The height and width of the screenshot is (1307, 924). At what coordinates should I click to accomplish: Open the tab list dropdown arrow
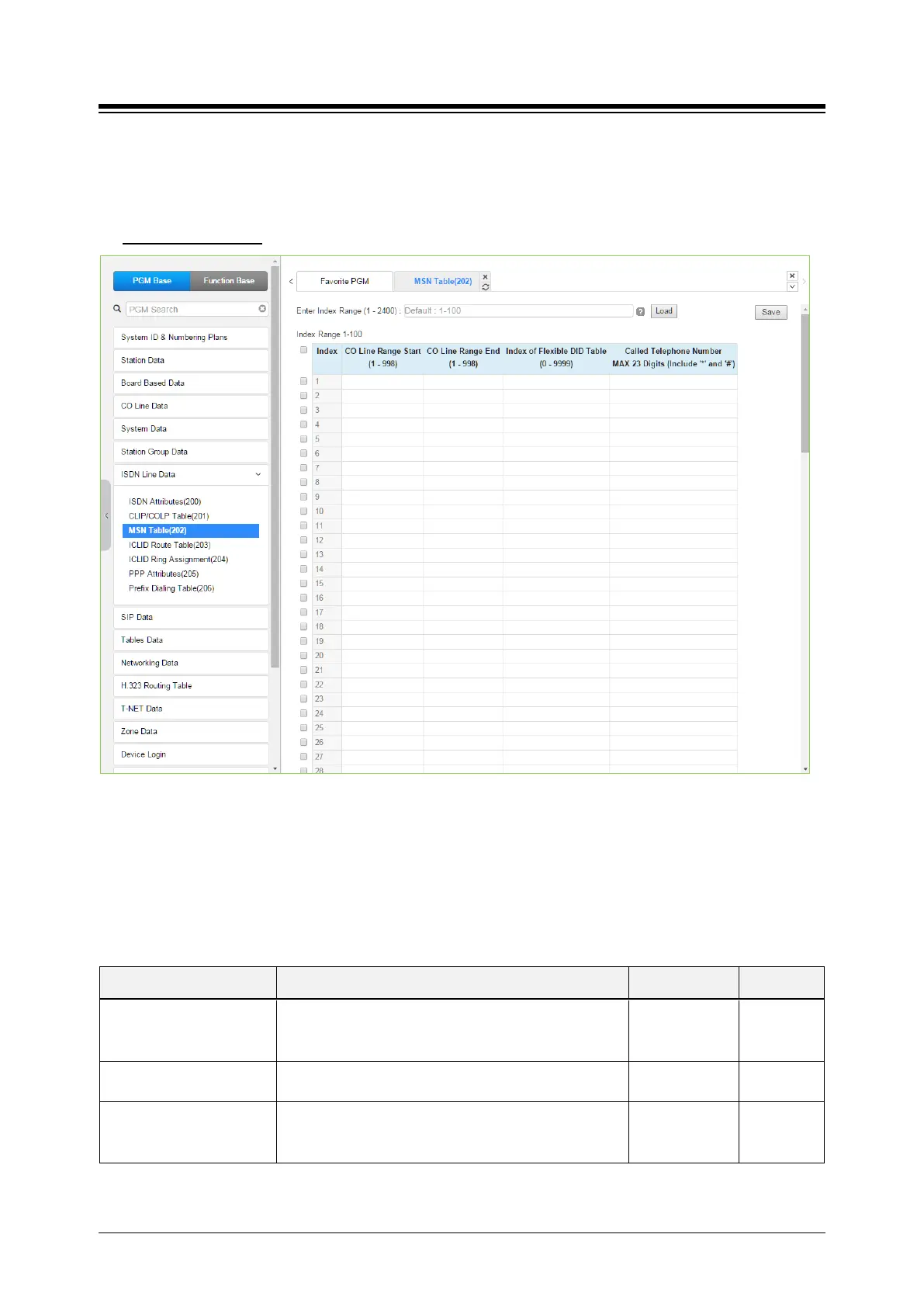coord(792,286)
